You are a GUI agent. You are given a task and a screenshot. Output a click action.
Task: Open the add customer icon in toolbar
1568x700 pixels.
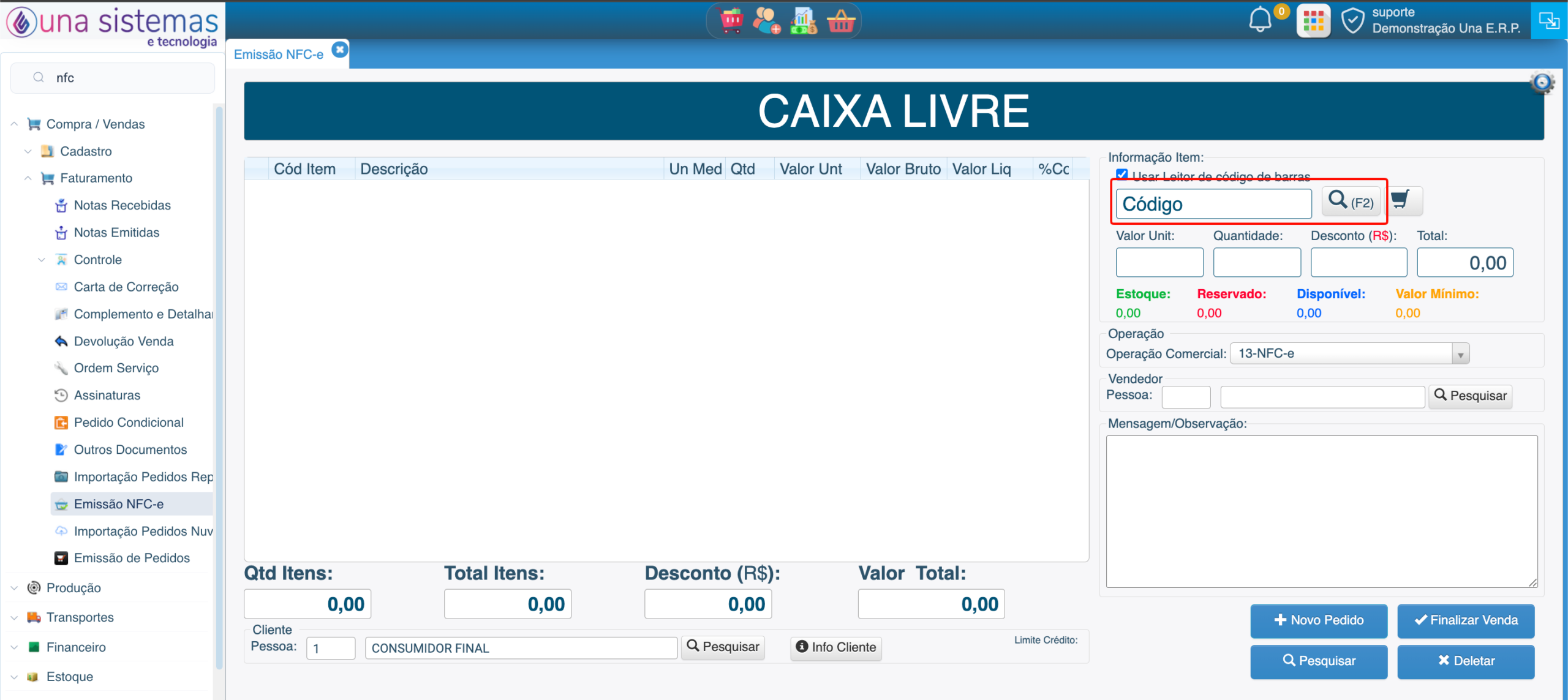coord(767,21)
